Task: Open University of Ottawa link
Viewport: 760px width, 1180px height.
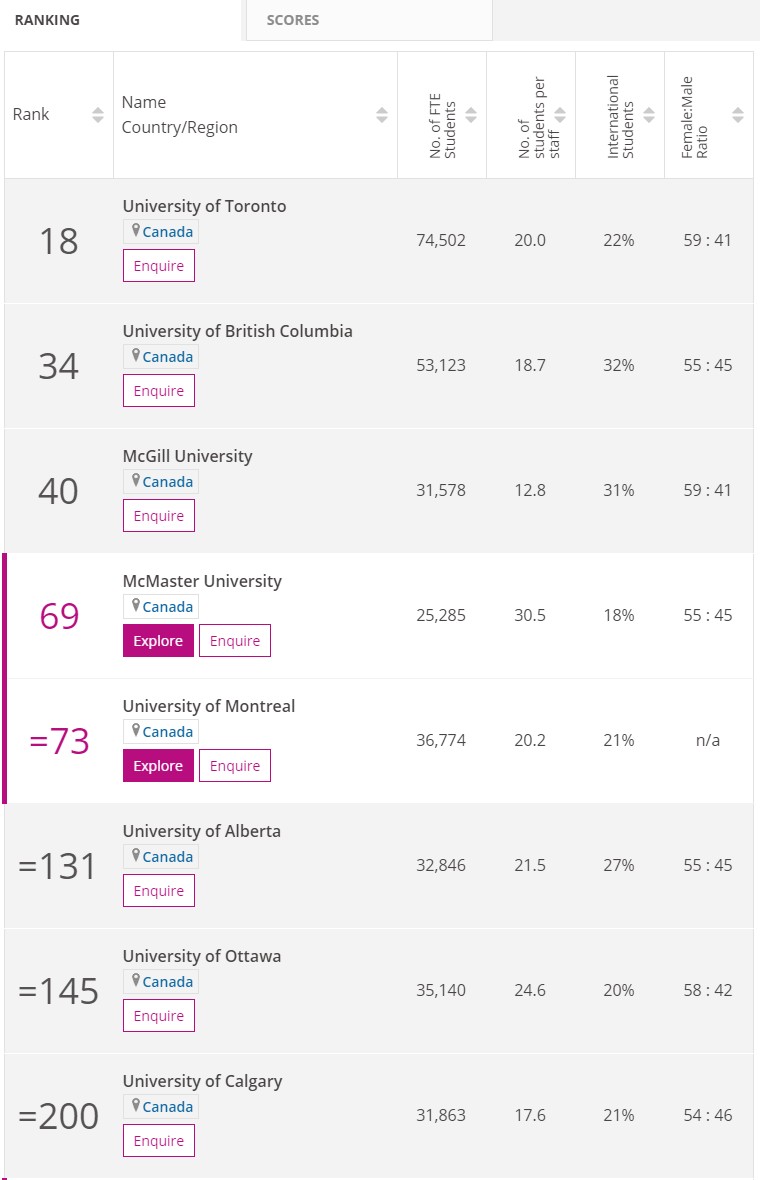Action: [x=202, y=956]
